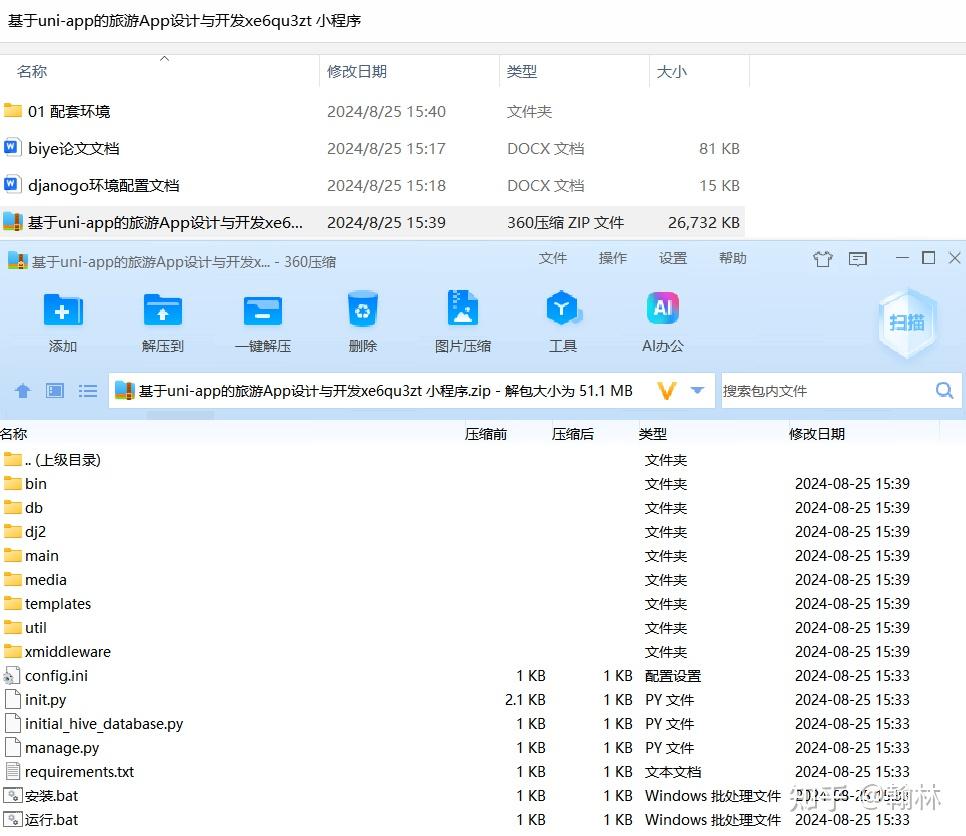Viewport: 966px width, 836px height.
Task: Click the 删除 (Delete) icon
Action: [x=362, y=312]
